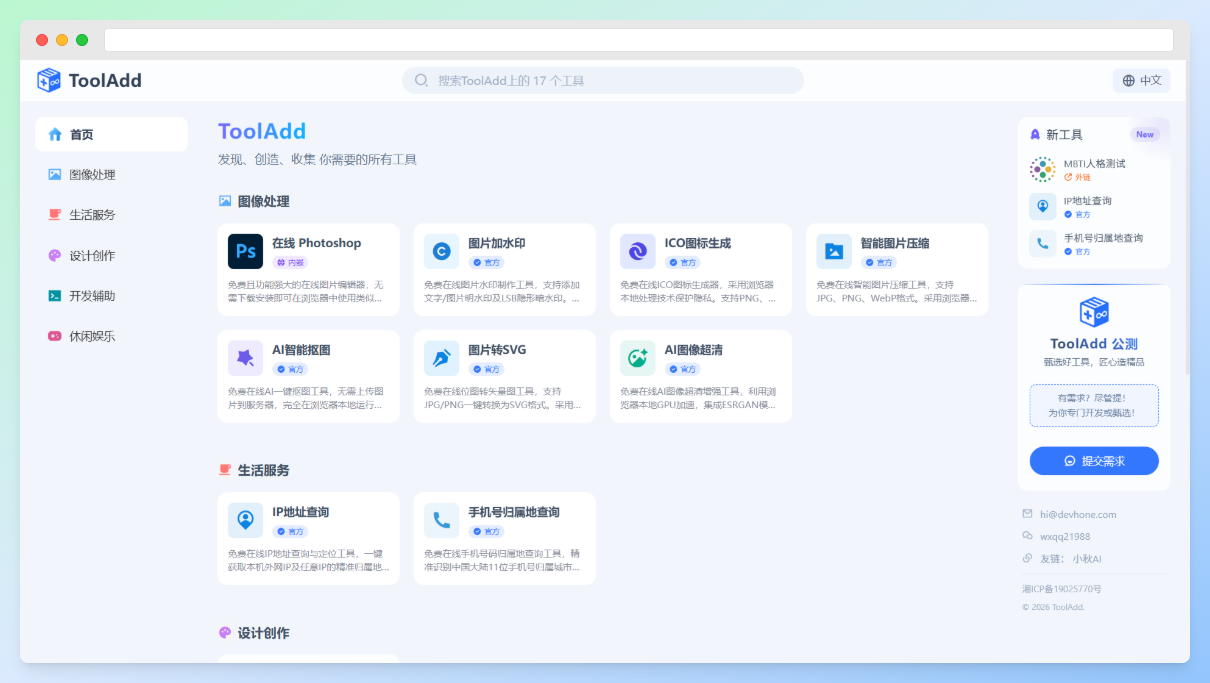Navigate to 开发辅助 sidebar item

coord(92,296)
